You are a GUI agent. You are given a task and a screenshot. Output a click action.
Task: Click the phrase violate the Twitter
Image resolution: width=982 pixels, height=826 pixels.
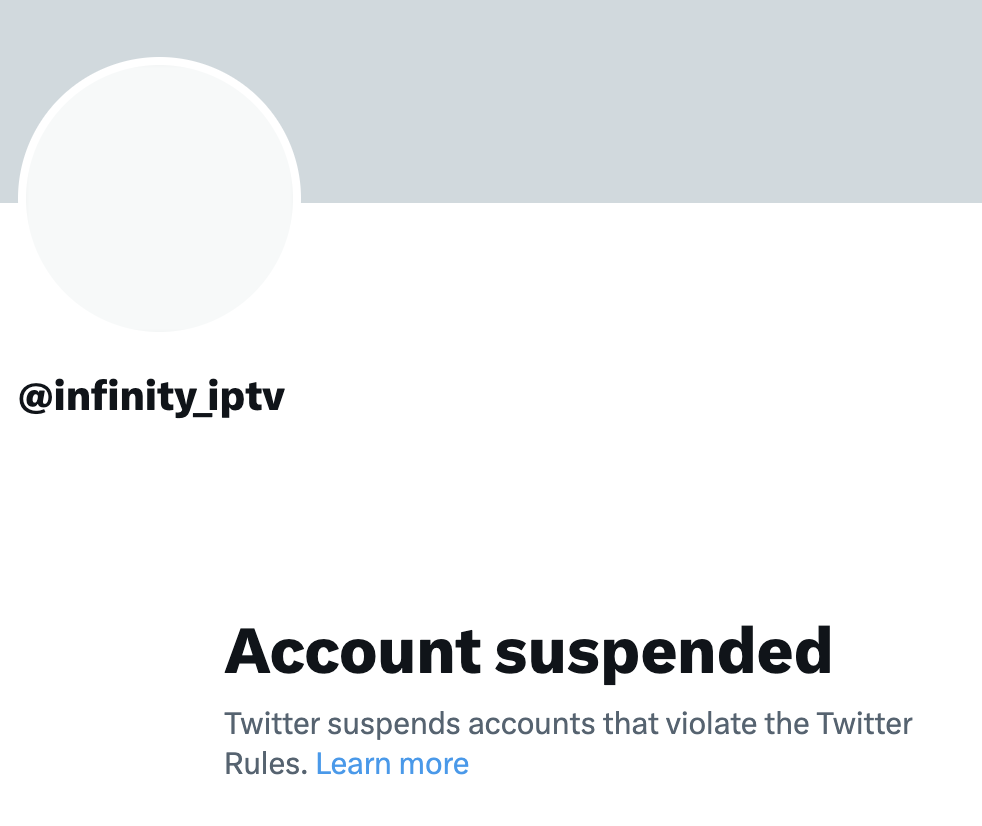click(x=790, y=723)
